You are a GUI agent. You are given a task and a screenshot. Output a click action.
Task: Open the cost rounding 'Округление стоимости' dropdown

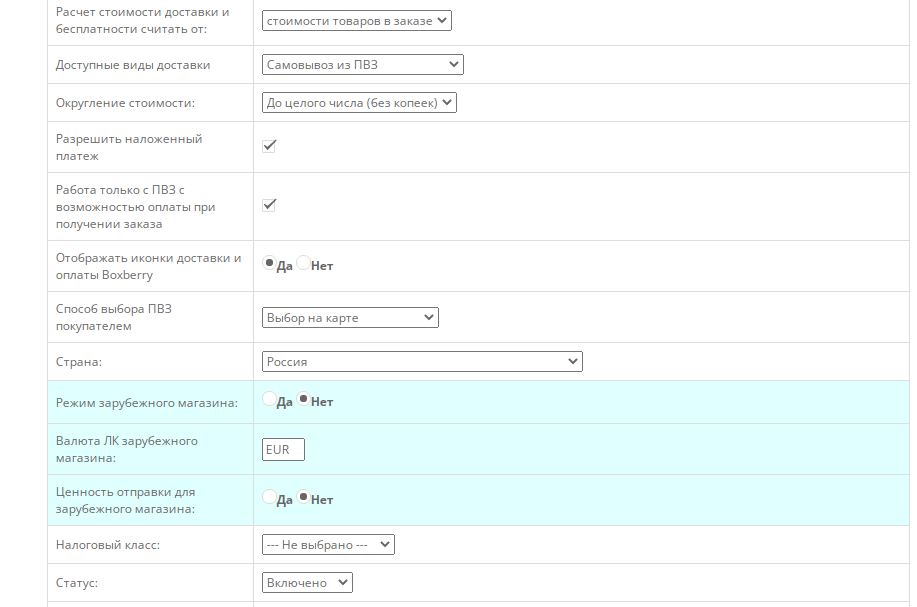pos(358,102)
